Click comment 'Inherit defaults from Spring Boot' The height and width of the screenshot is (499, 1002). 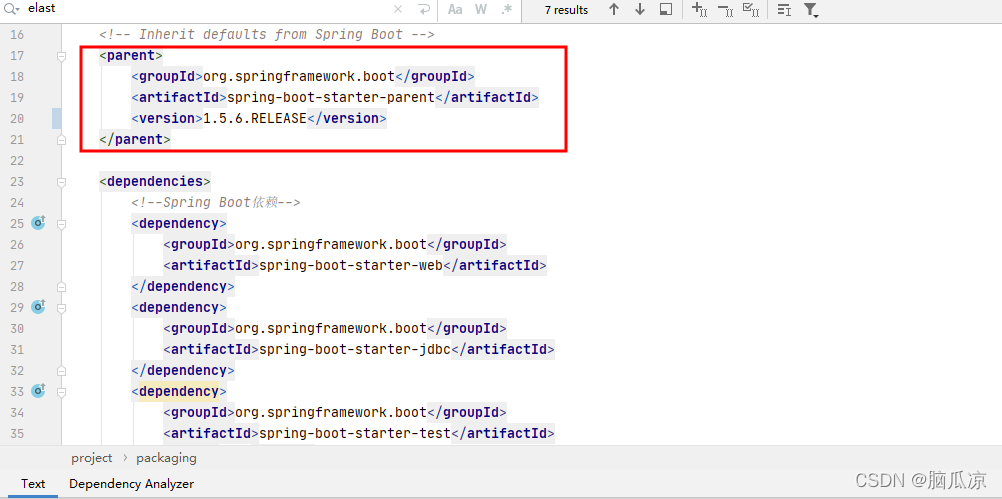tap(271, 35)
